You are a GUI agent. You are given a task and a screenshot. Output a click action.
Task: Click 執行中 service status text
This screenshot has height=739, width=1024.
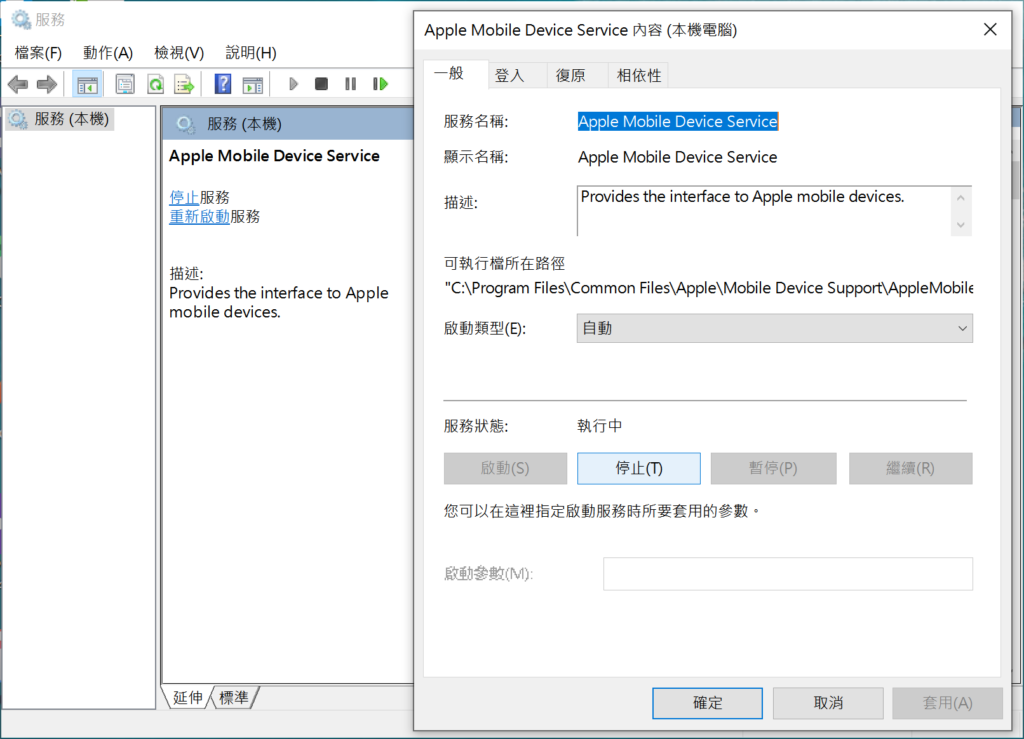(x=600, y=426)
